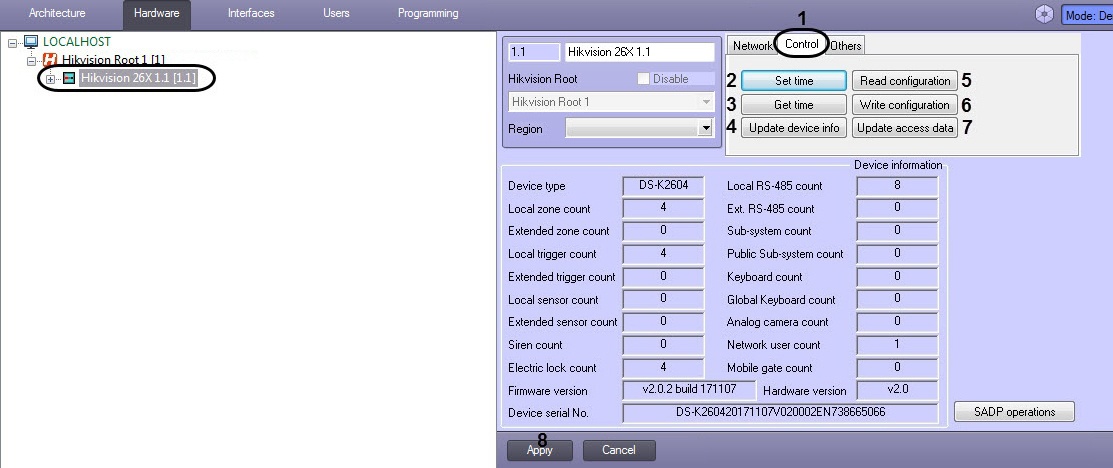Click the Extended trigger count value
1113x468 pixels.
(663, 276)
